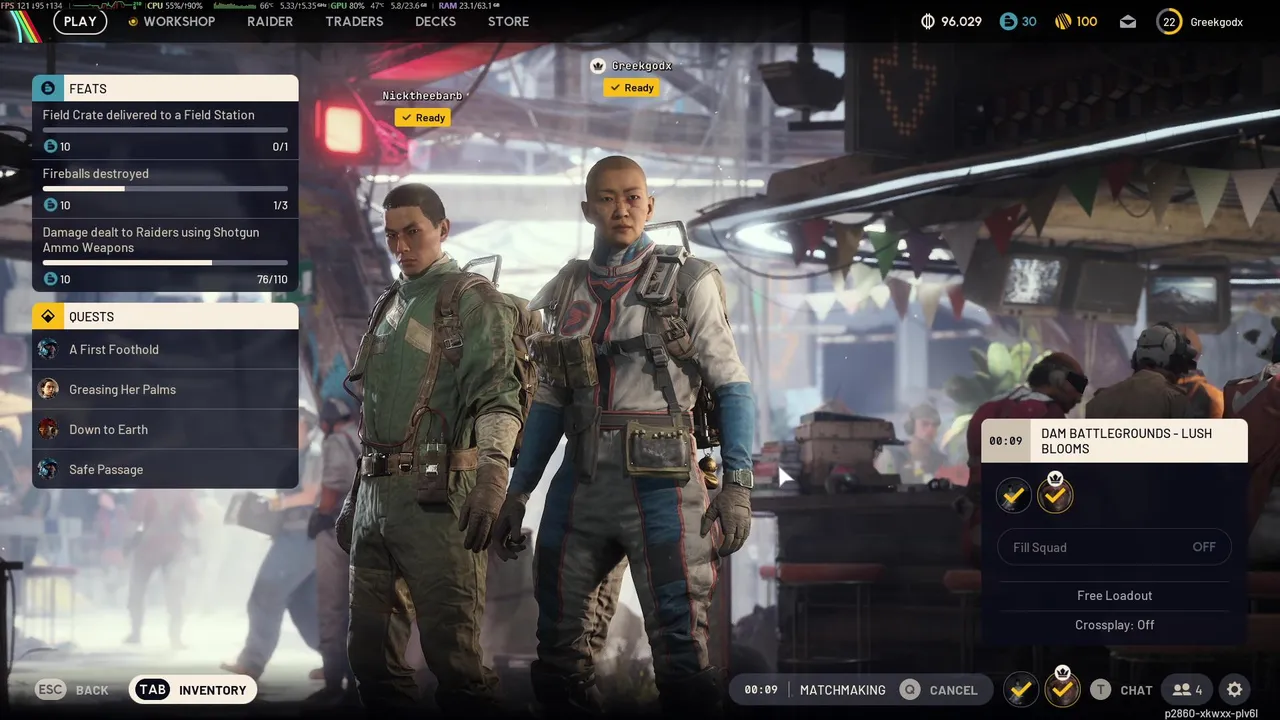Select the Nicktheebarb player name tag
The width and height of the screenshot is (1280, 720).
tap(422, 96)
